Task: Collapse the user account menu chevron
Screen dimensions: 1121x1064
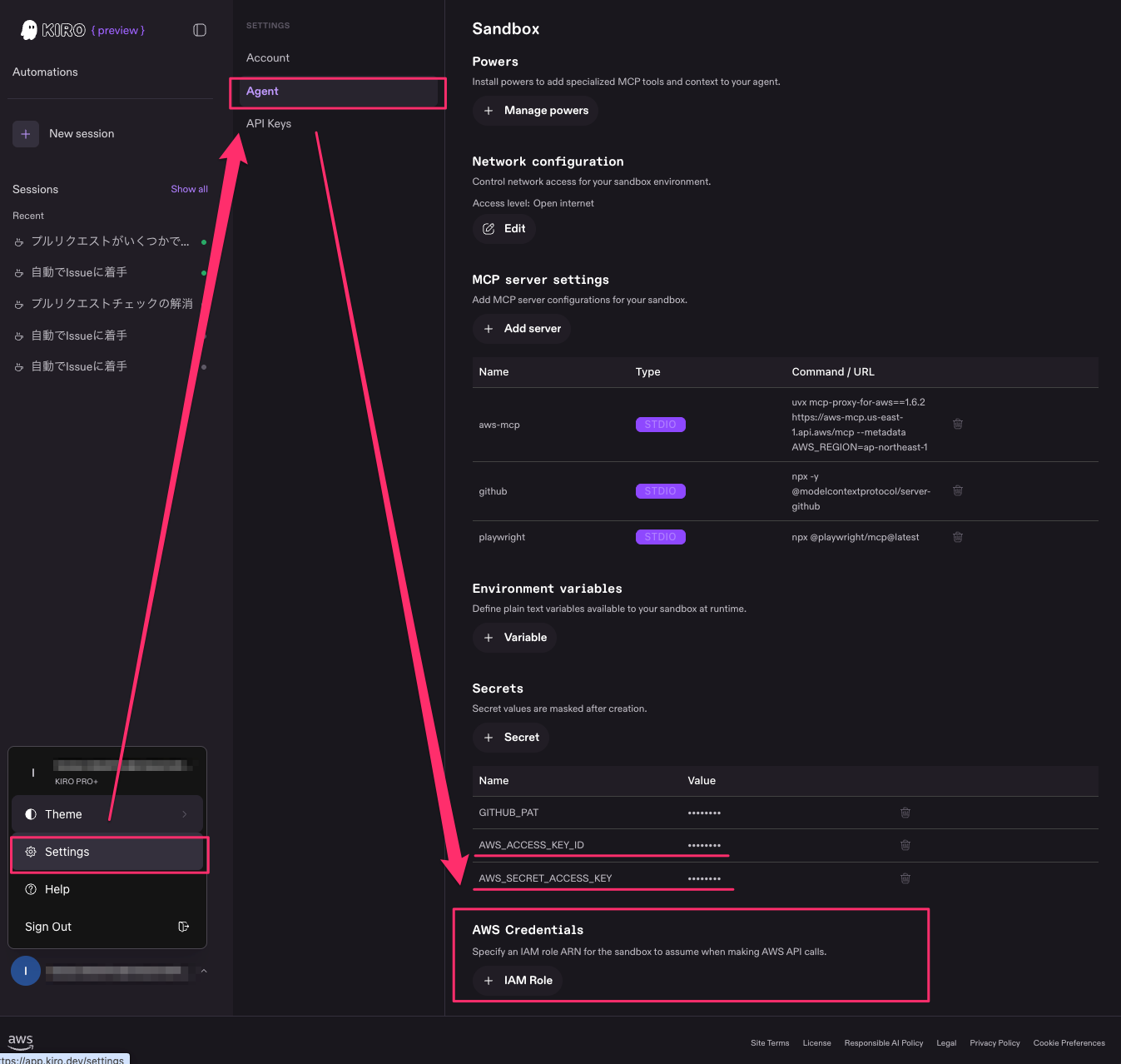Action: tap(204, 971)
